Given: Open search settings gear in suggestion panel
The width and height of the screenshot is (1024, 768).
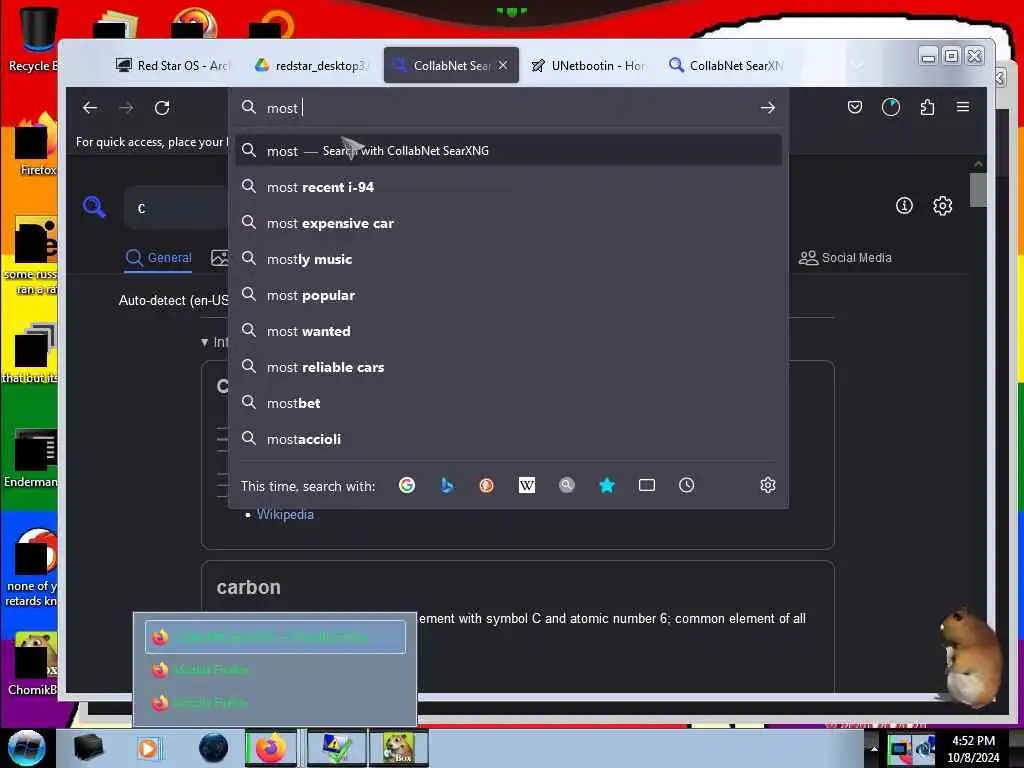Looking at the screenshot, I should click(x=768, y=485).
